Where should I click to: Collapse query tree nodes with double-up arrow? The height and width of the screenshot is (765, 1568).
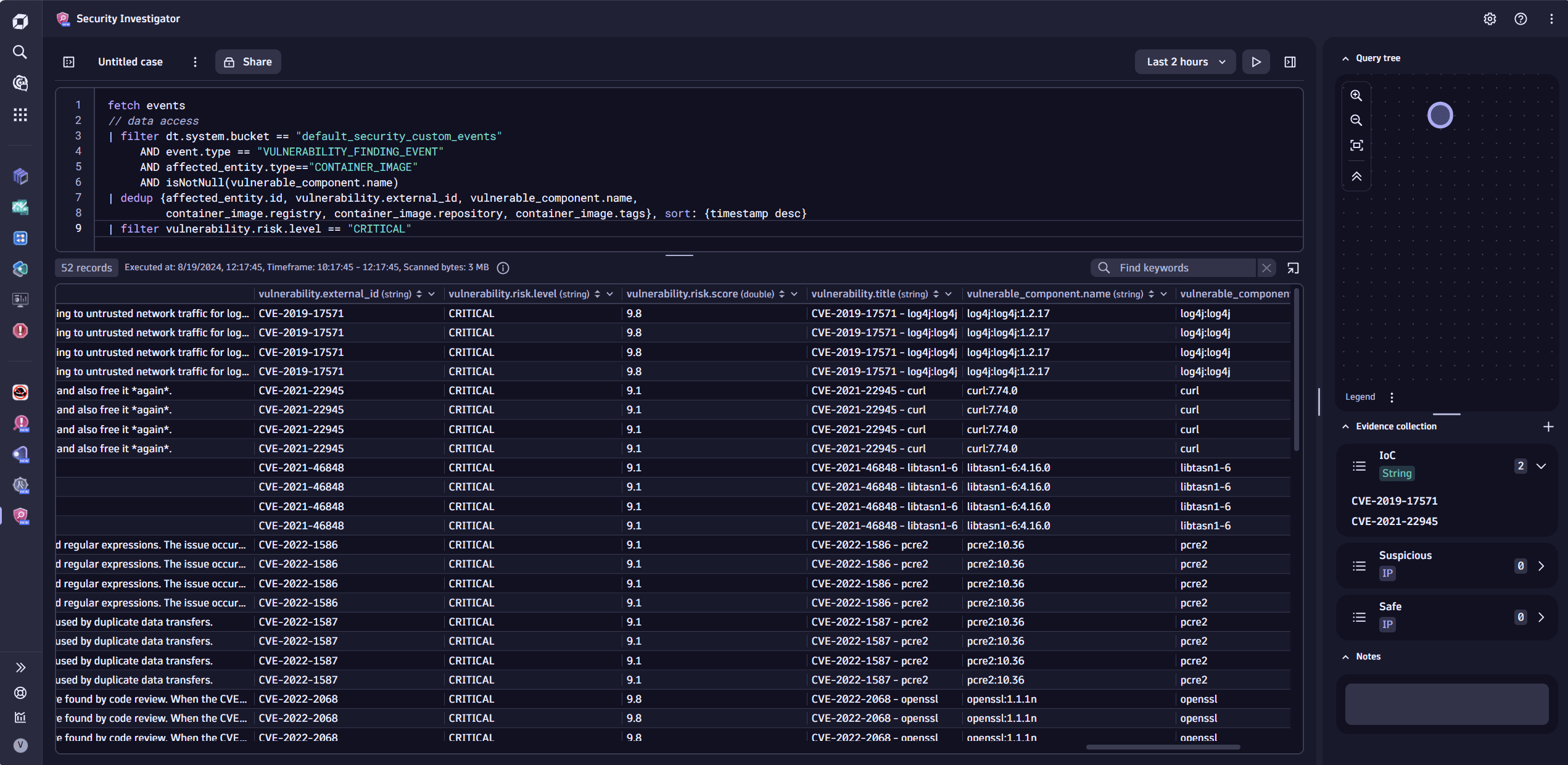(x=1356, y=176)
